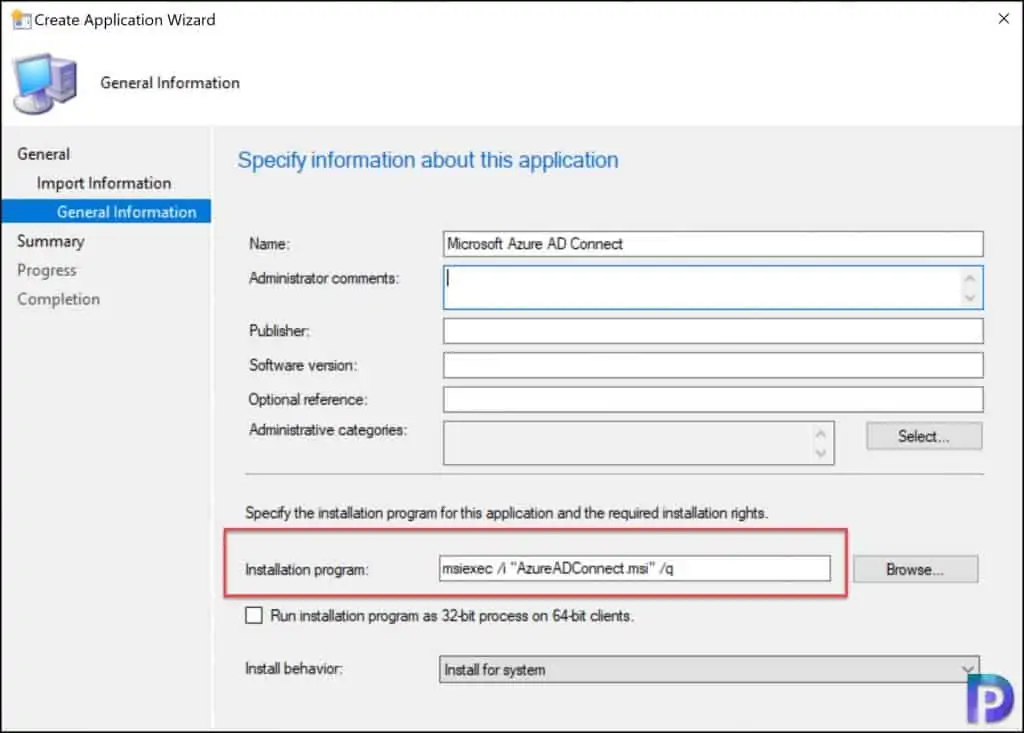Click the Publisher input field

tap(712, 331)
